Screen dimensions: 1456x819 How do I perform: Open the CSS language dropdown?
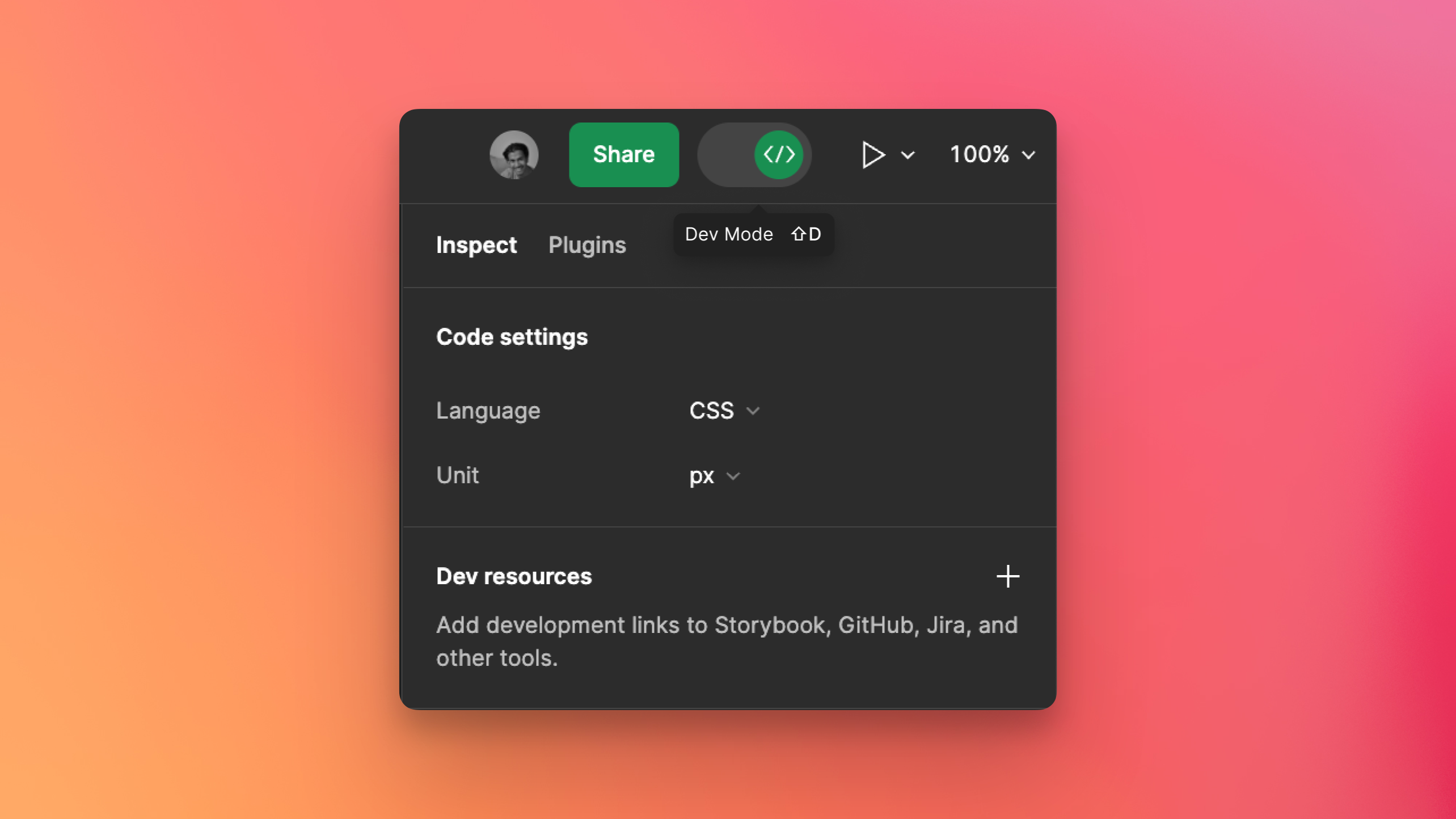click(724, 411)
